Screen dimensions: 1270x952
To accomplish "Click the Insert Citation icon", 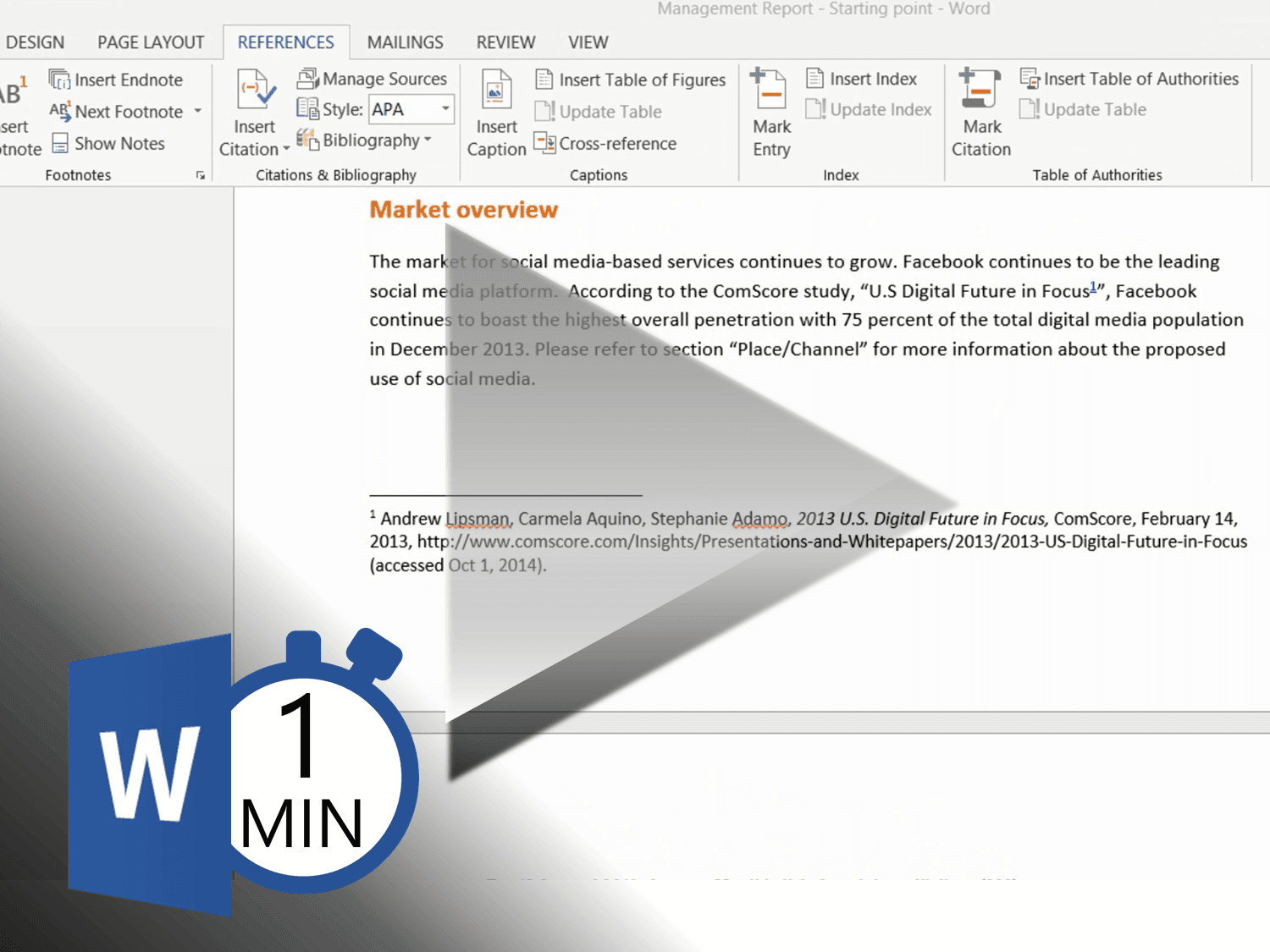I will 256,90.
